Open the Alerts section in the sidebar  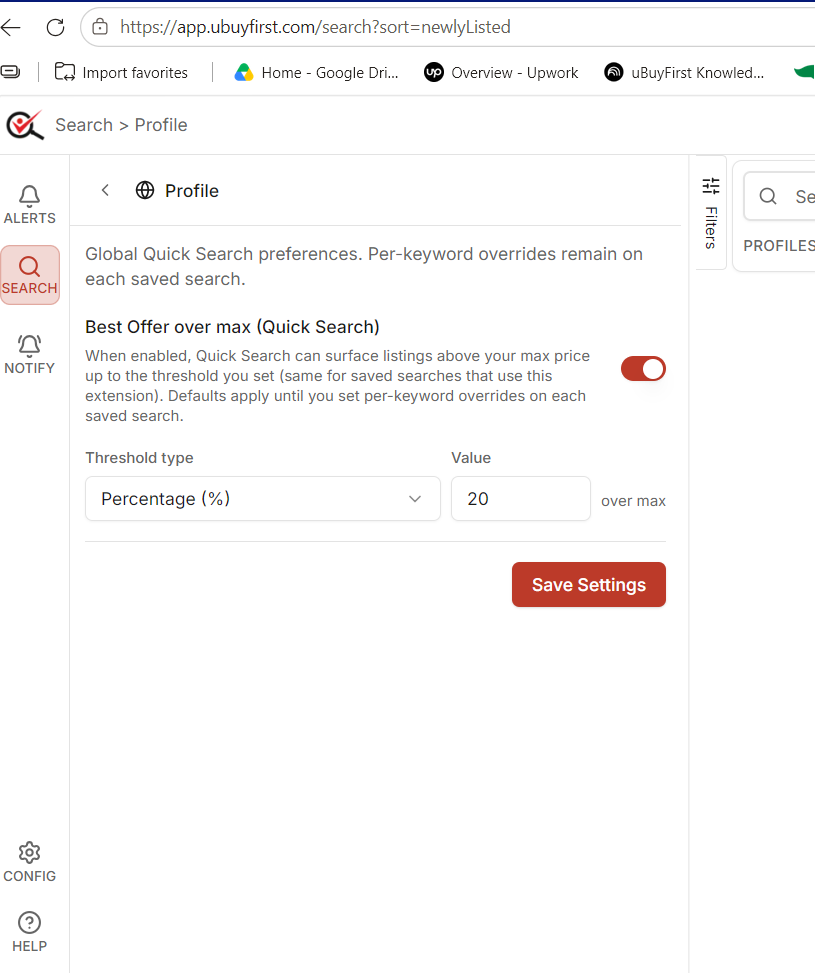pos(30,205)
